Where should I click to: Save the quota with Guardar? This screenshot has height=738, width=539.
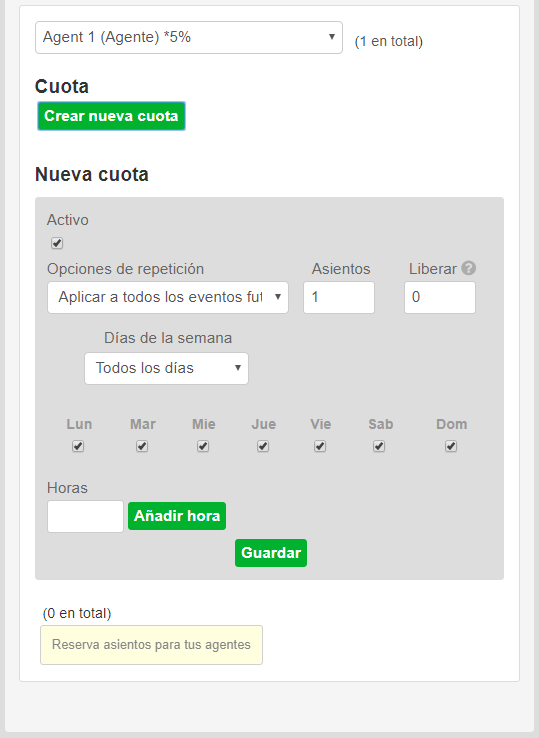tap(271, 553)
